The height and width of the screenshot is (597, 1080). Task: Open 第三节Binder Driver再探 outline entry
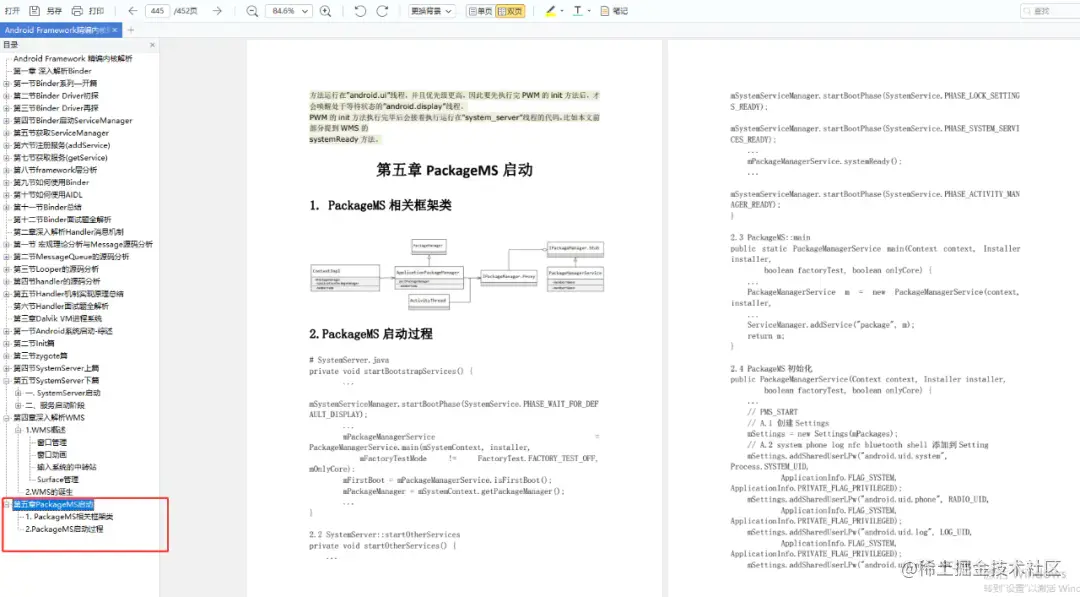point(56,108)
